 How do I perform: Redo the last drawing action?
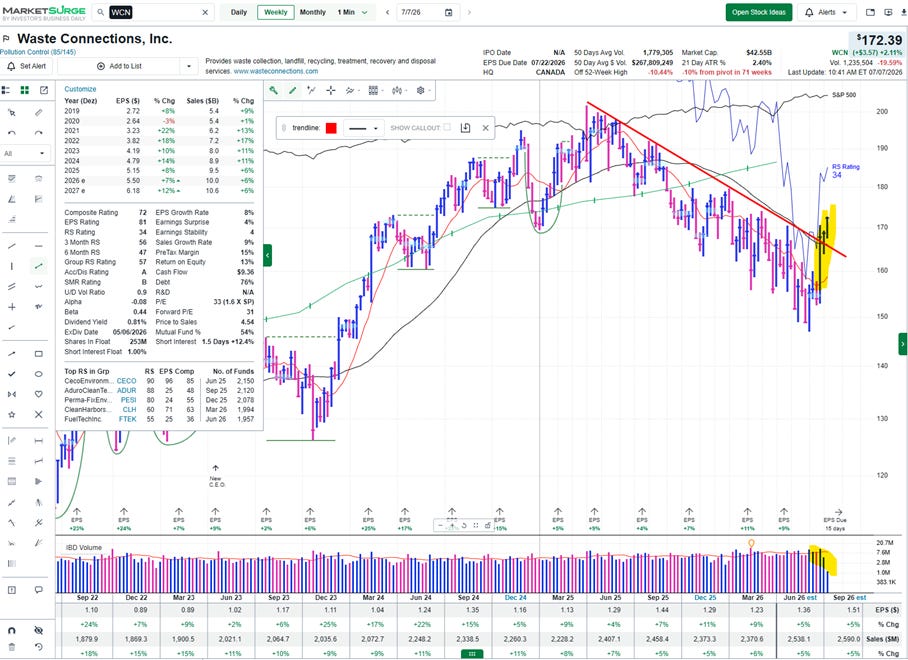(x=38, y=133)
